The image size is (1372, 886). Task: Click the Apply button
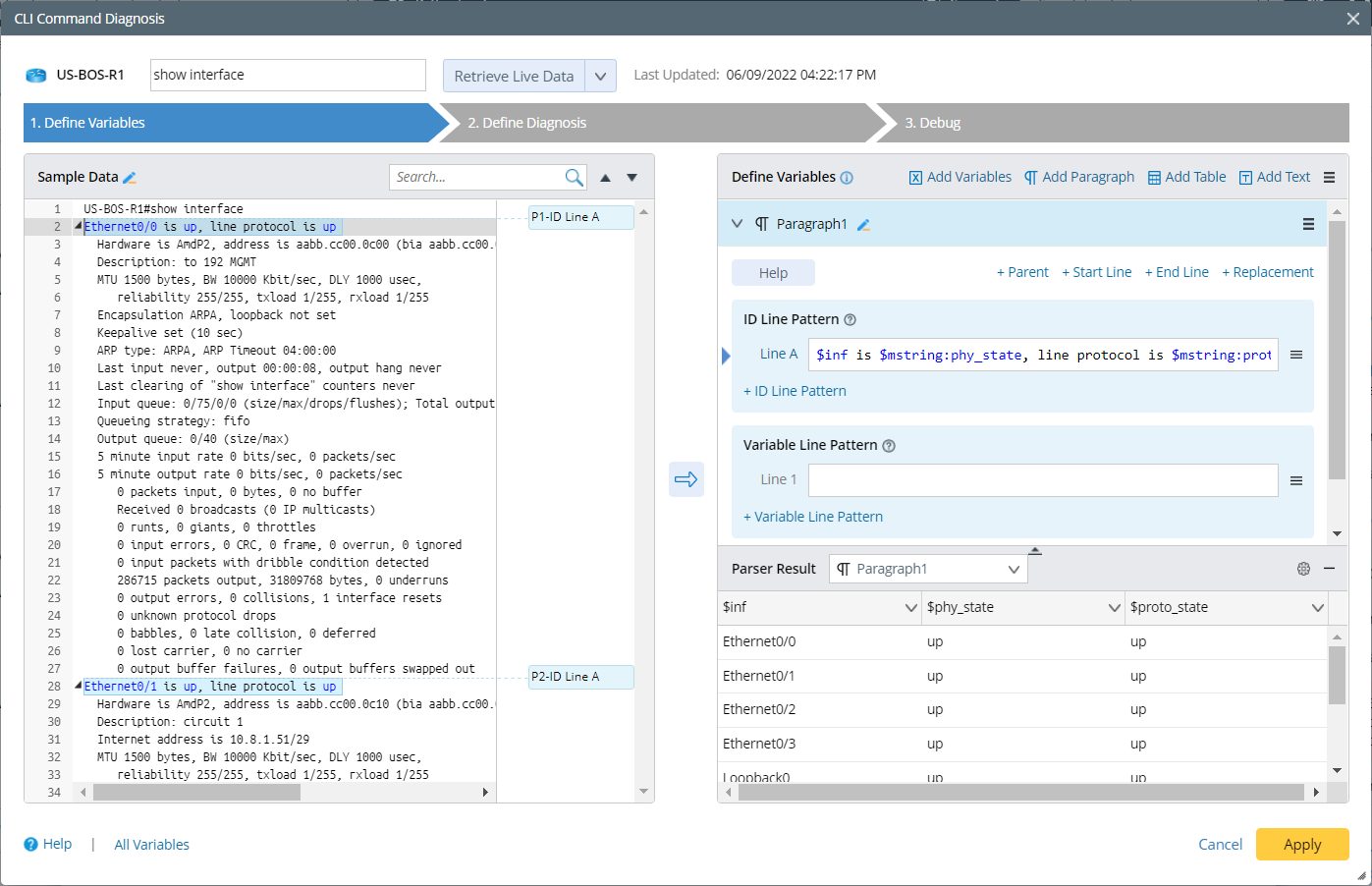click(1301, 845)
